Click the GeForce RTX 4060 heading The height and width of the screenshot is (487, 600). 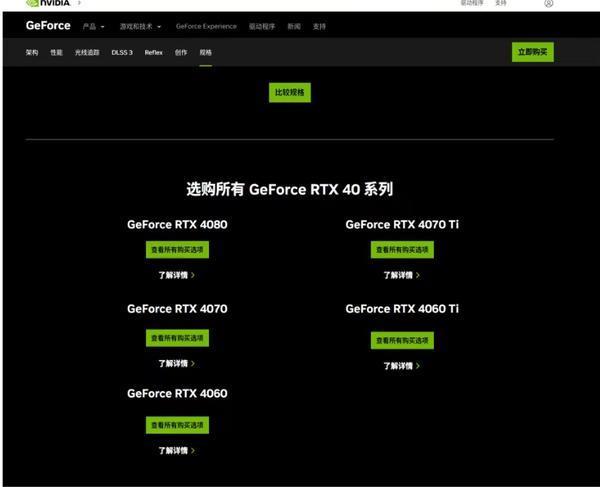[177, 393]
